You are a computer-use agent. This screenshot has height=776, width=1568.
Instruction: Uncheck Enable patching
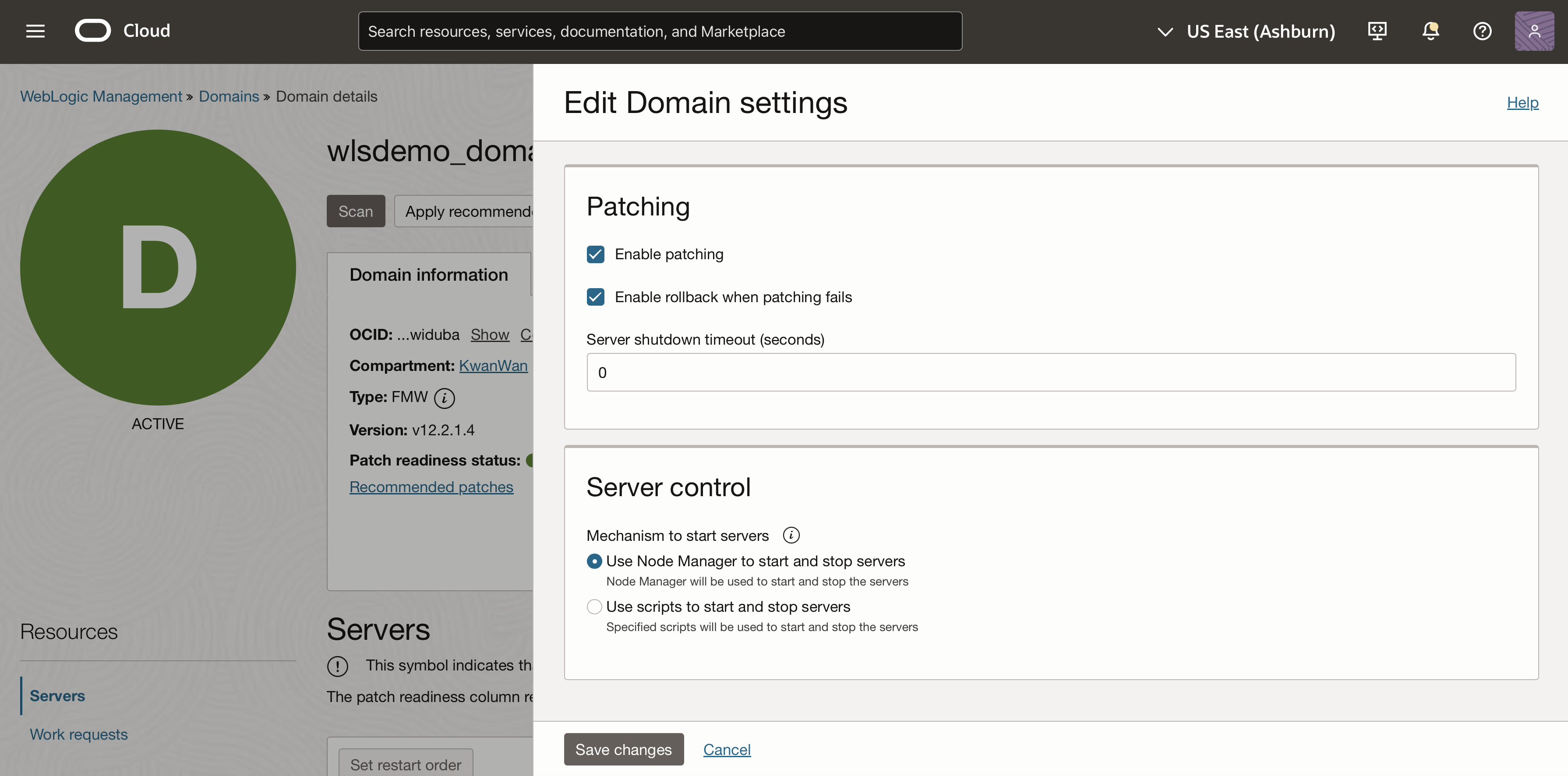[595, 254]
